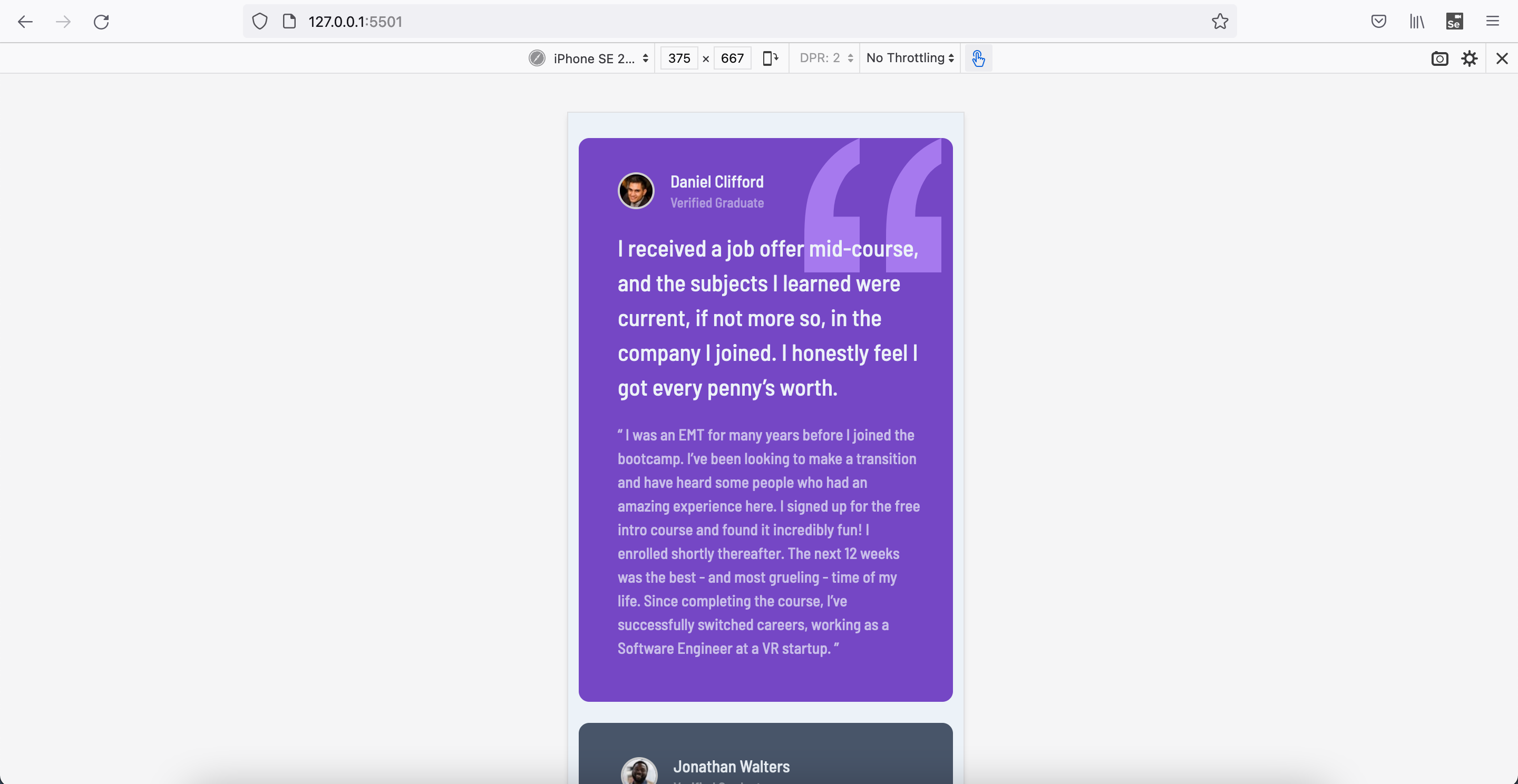This screenshot has height=784, width=1518.
Task: Open the No Throttling dropdown
Action: 910,58
